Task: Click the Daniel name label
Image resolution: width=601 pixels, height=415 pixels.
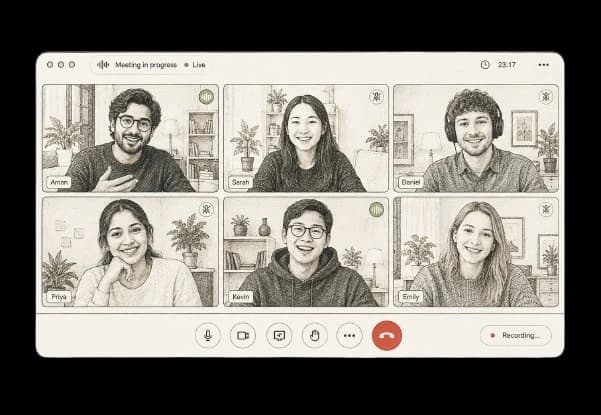Action: click(411, 182)
